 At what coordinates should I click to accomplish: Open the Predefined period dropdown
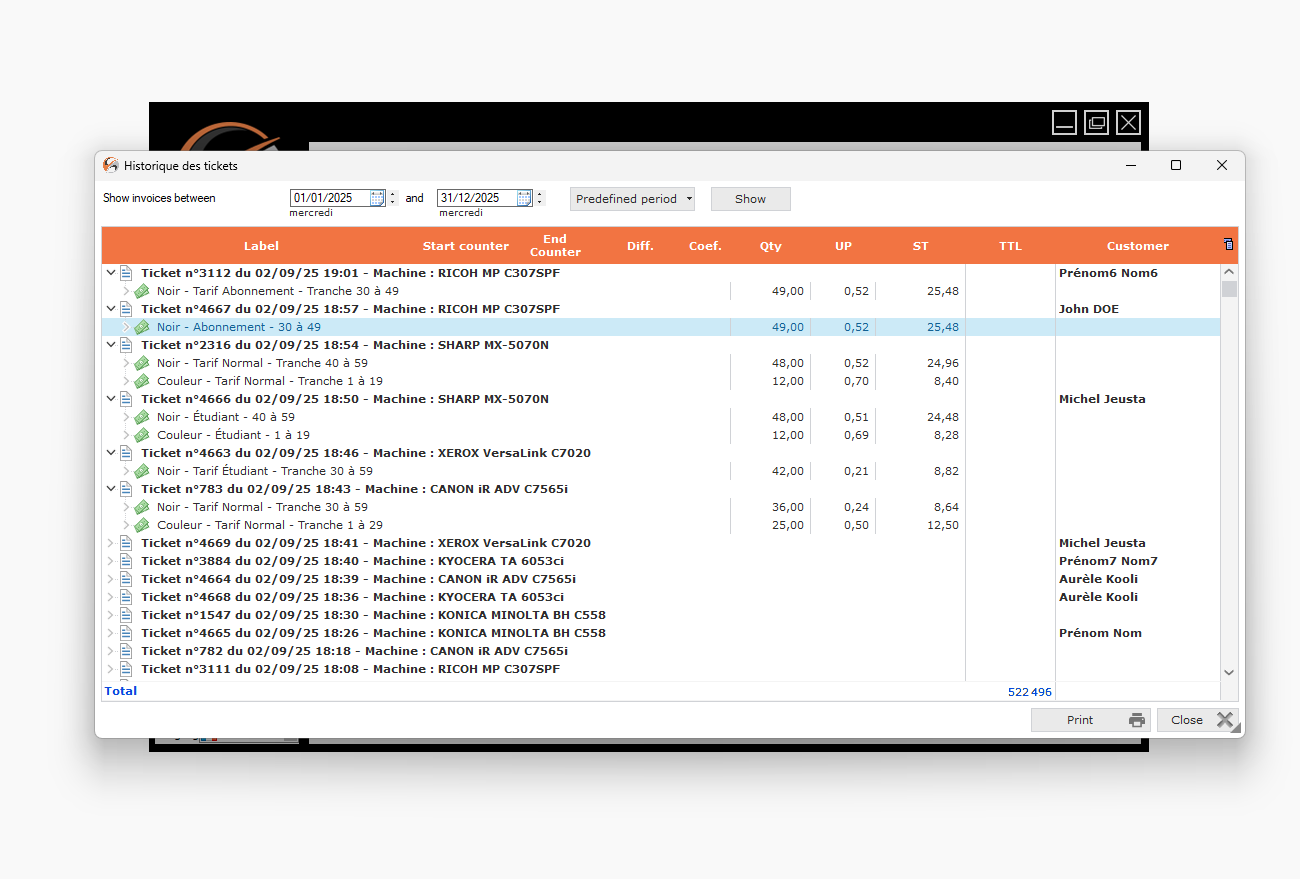coord(632,199)
